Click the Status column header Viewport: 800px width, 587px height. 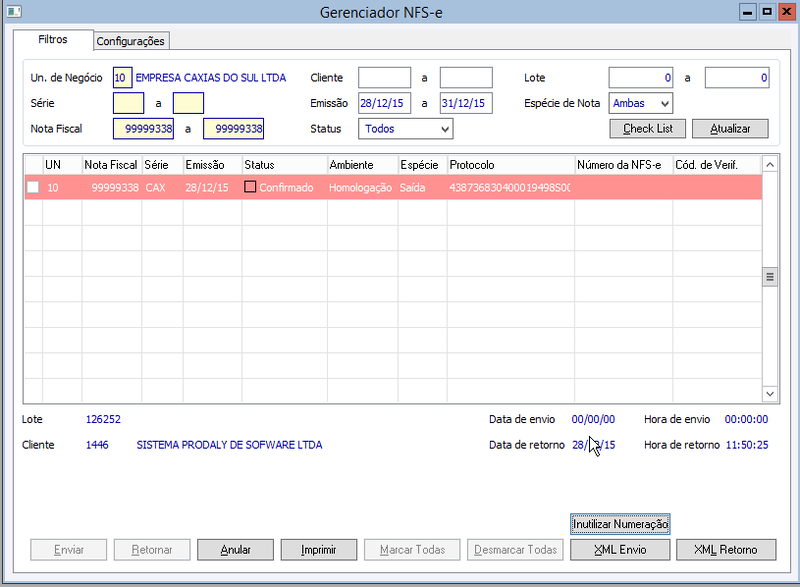[x=285, y=165]
